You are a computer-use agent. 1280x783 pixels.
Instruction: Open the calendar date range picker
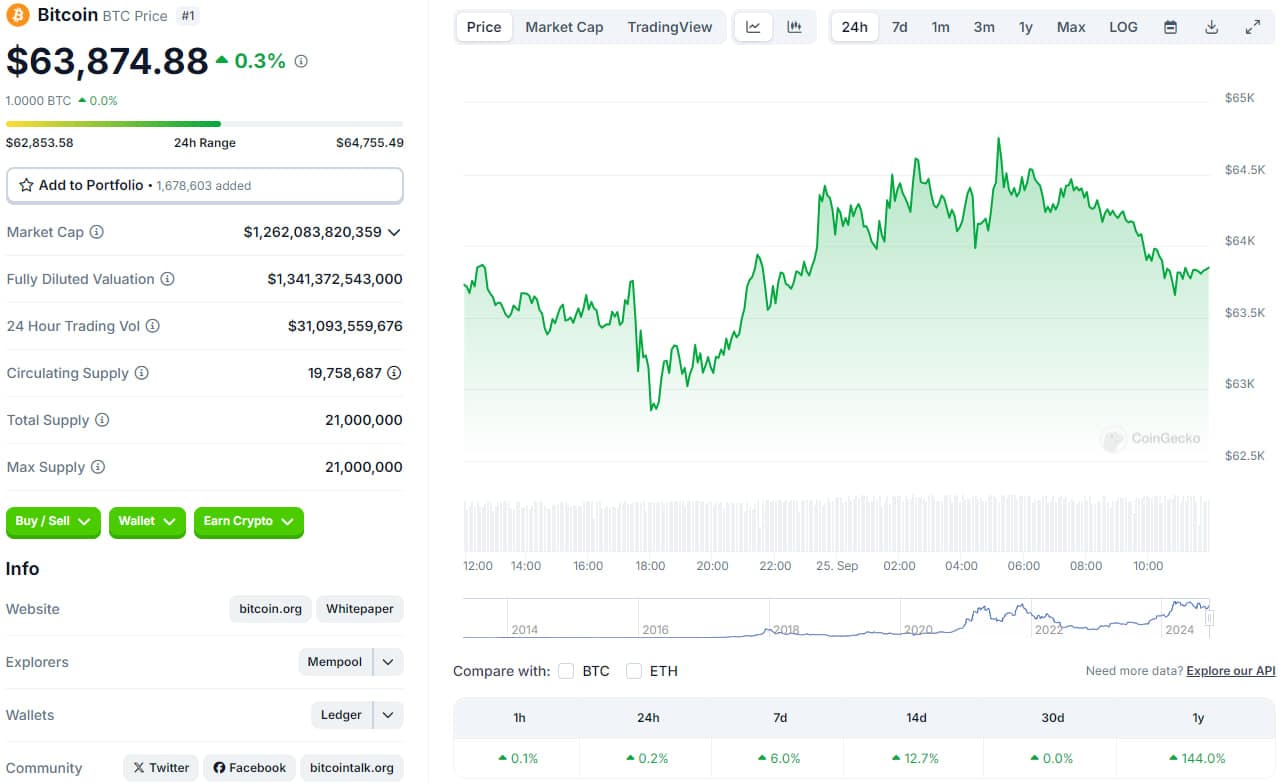[1170, 27]
